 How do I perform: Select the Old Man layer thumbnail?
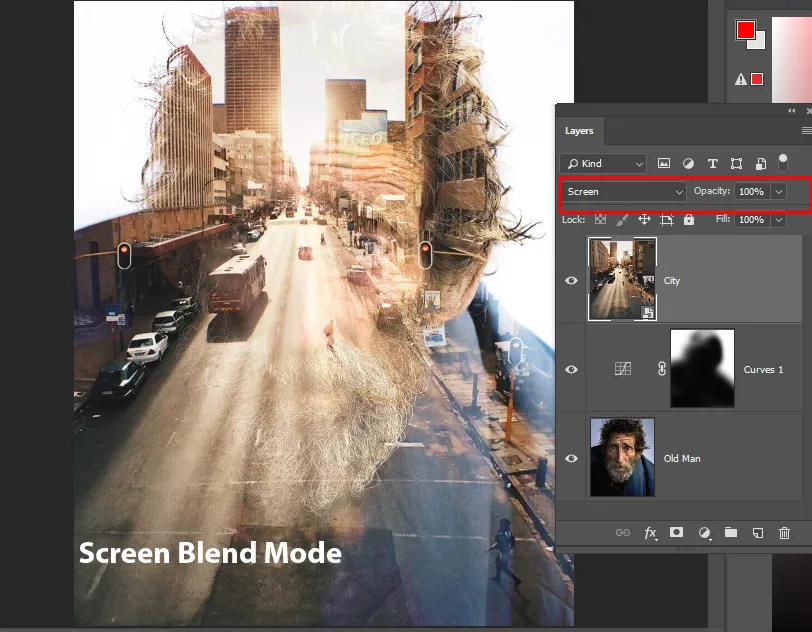[622, 457]
